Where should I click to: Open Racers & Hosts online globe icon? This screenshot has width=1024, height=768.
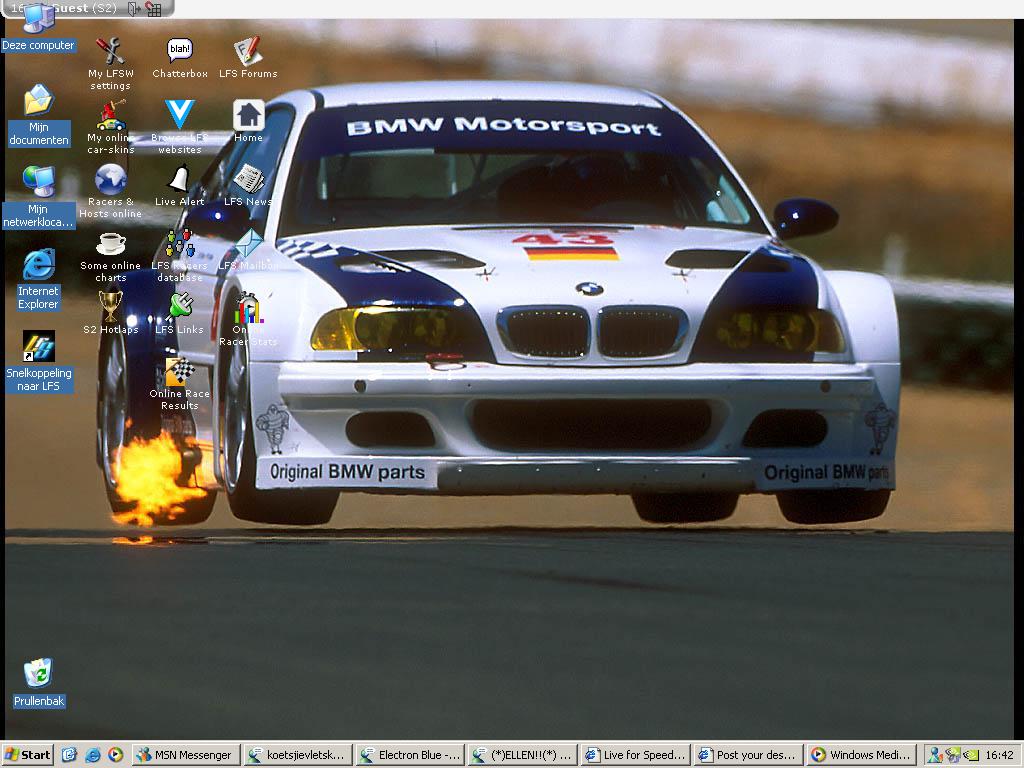[110, 179]
